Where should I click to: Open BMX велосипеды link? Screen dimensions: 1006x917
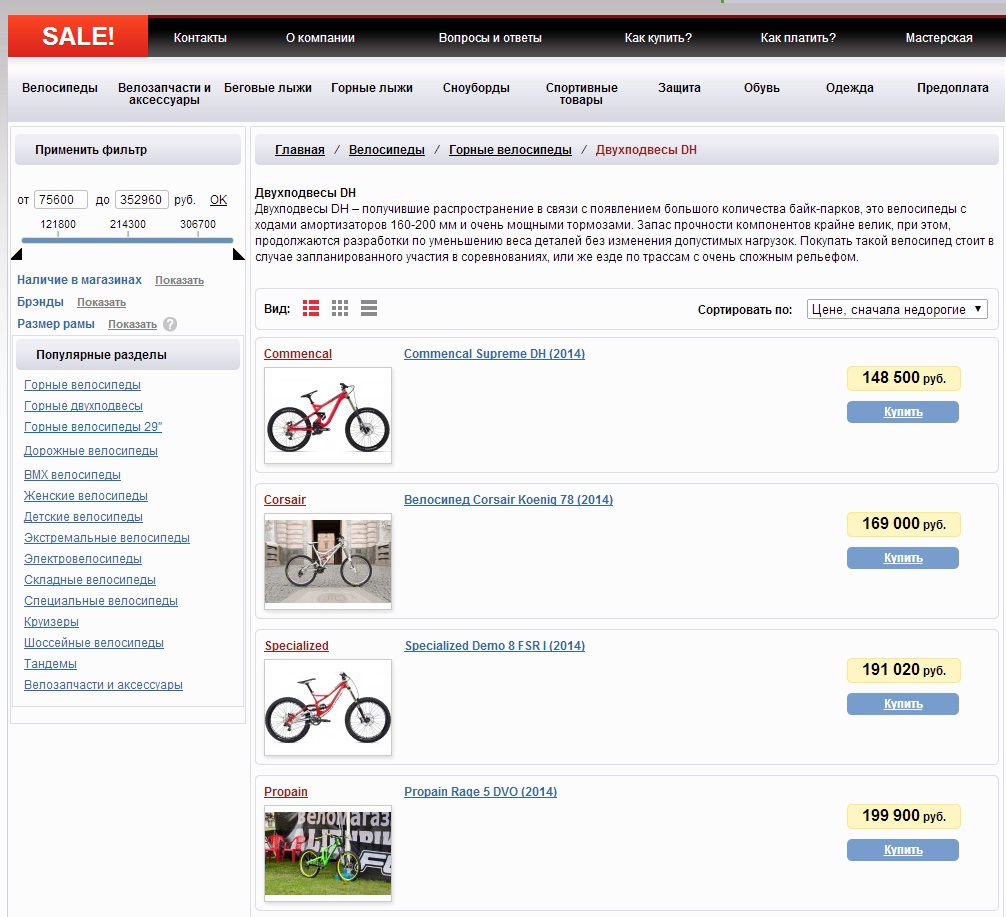click(72, 475)
